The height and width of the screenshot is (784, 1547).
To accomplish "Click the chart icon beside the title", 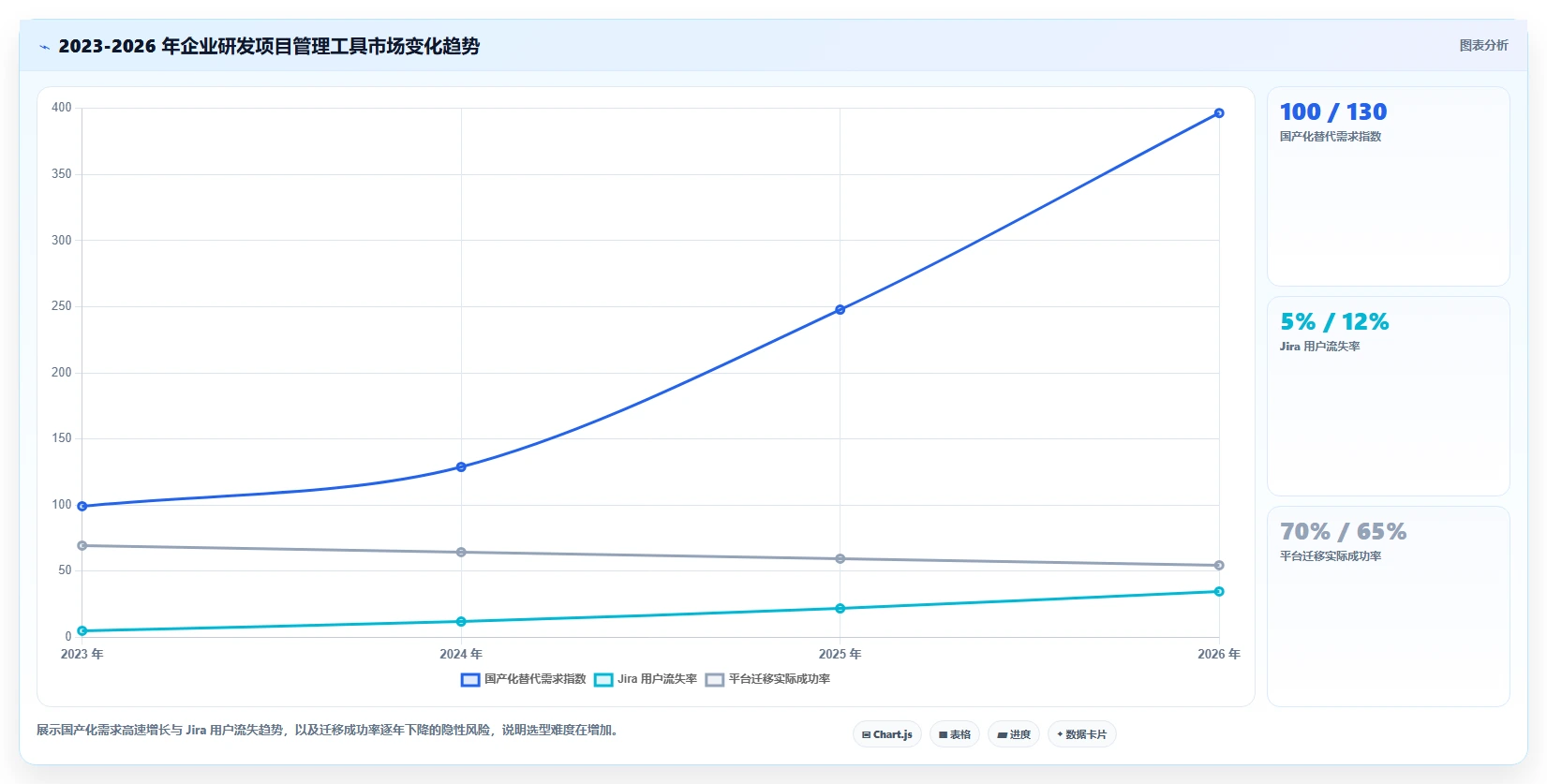I will click(x=44, y=47).
